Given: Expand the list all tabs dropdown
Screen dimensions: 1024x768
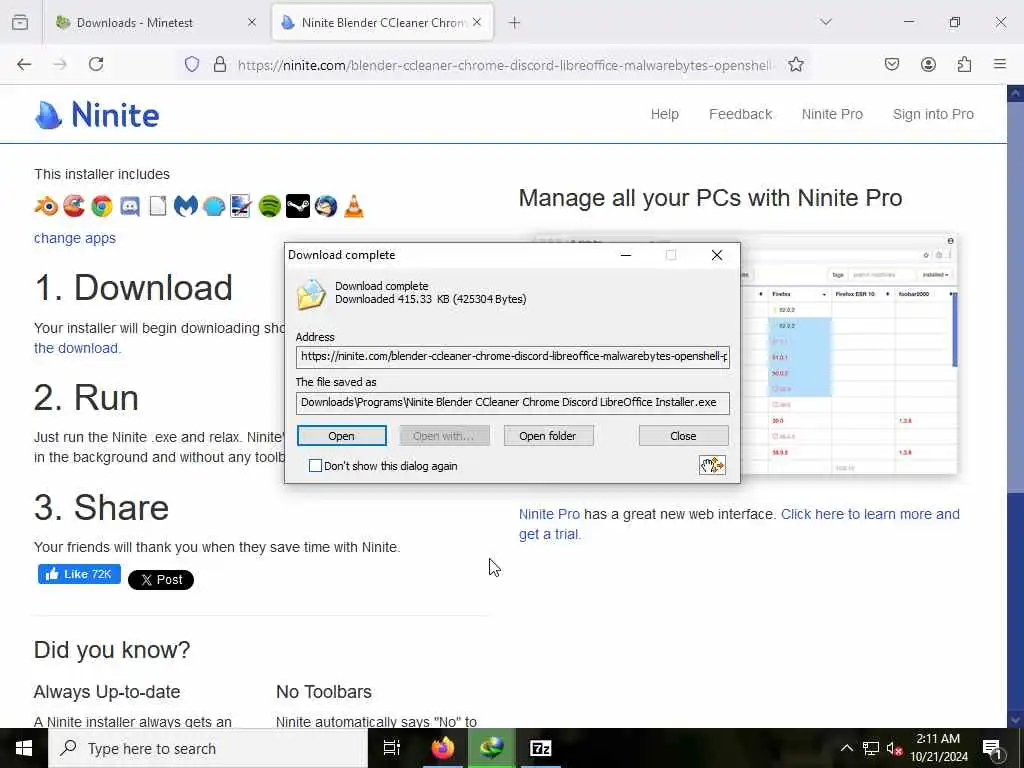Looking at the screenshot, I should pos(826,22).
